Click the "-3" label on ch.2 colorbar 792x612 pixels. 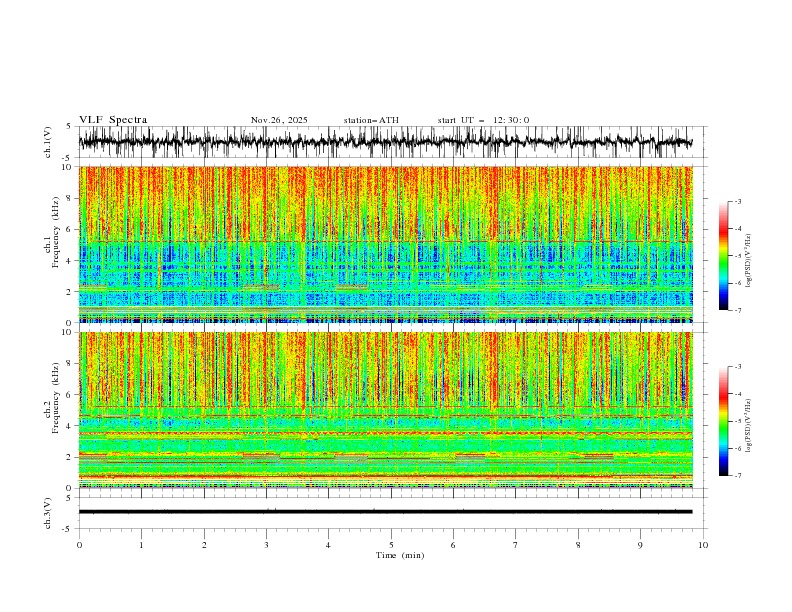click(737, 367)
